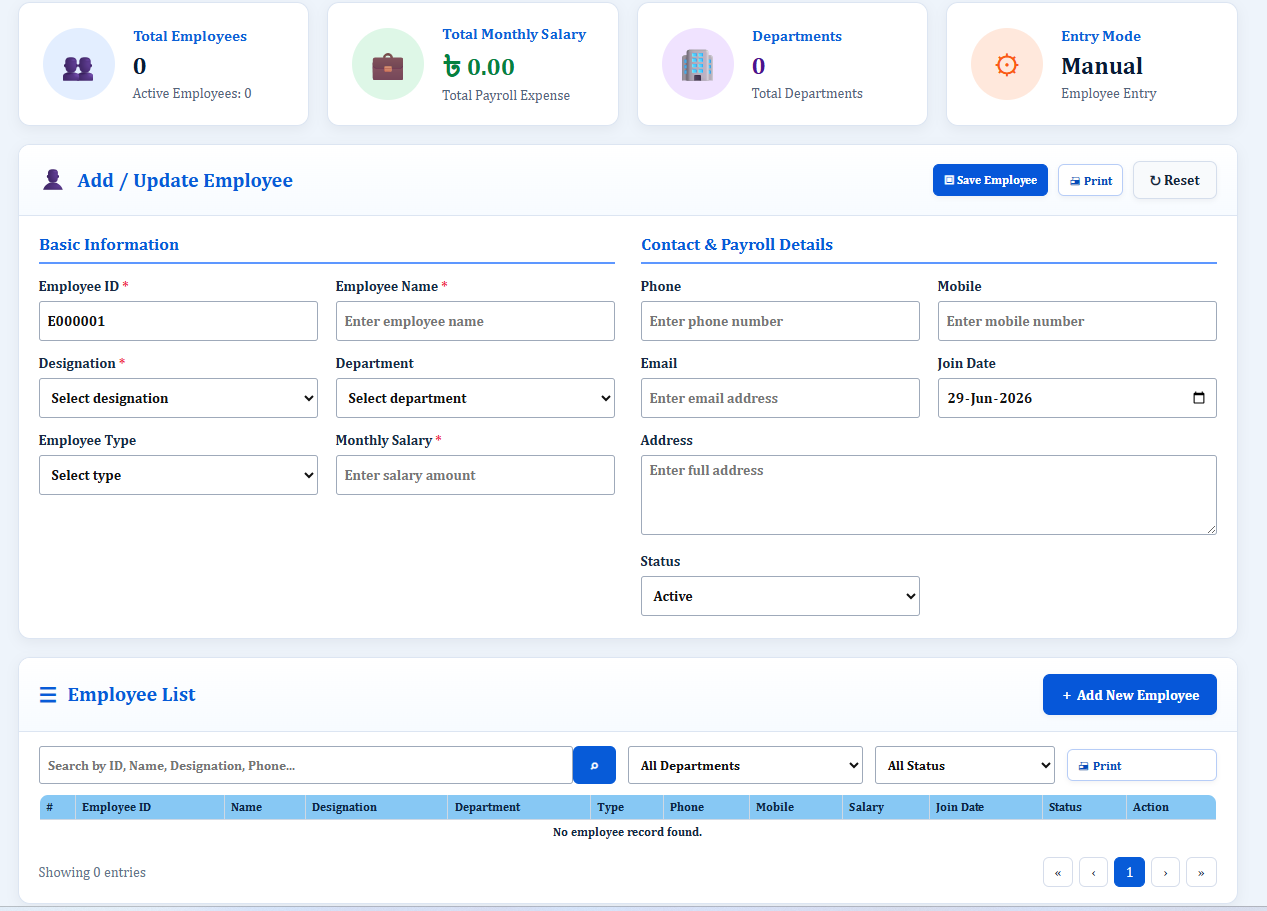Click the 'No employee record found.' message
1267x911 pixels.
(627, 832)
